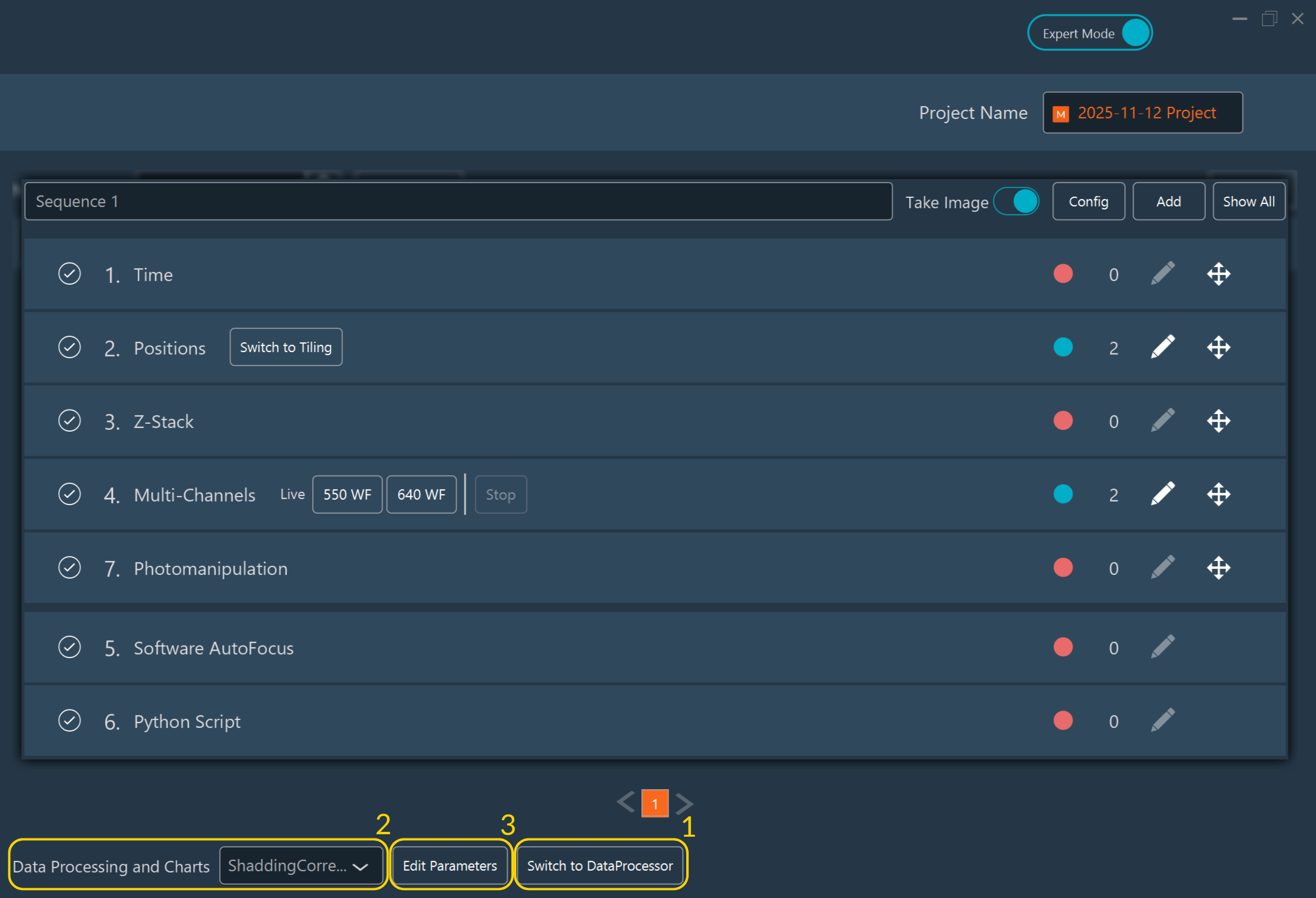This screenshot has width=1316, height=898.
Task: Click the Python Script pencil edit icon
Action: tap(1162, 721)
